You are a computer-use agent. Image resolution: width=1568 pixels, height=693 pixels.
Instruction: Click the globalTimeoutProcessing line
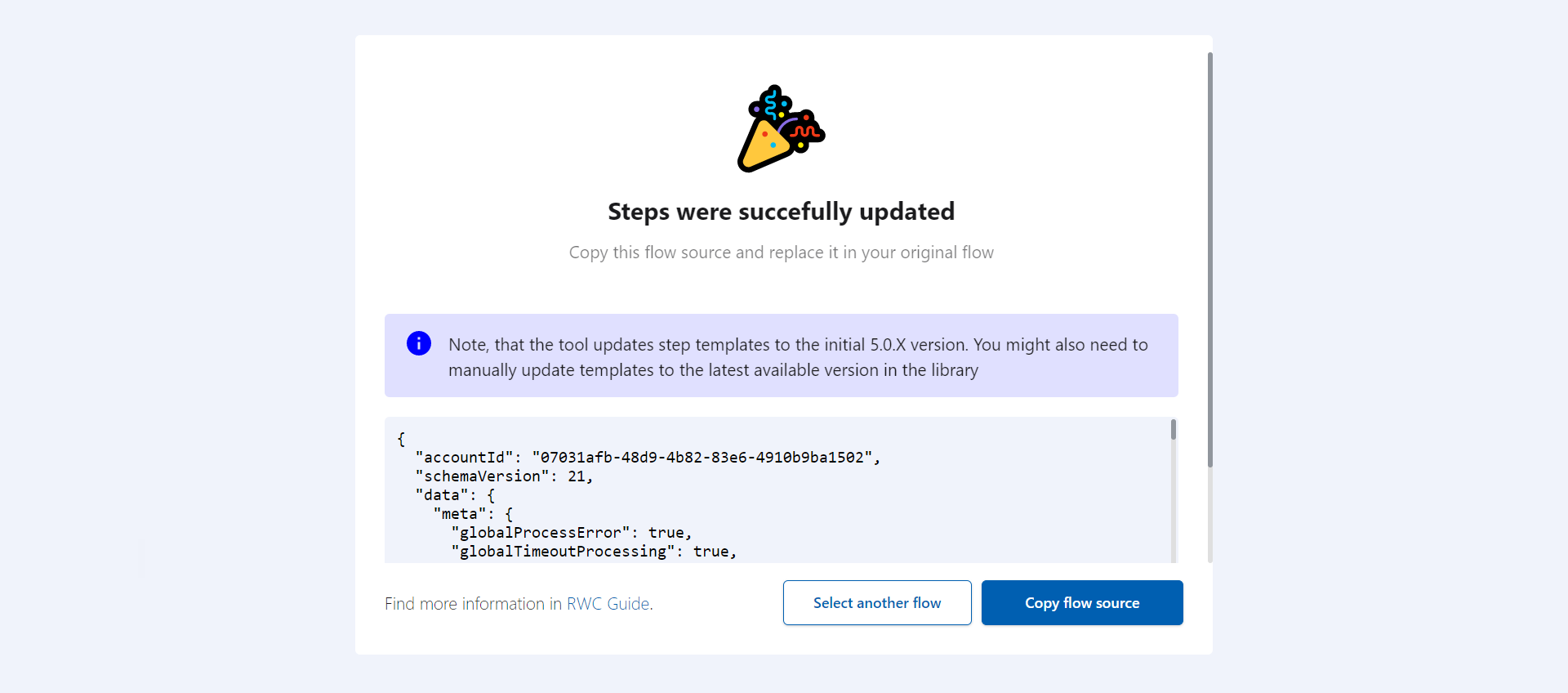[594, 552]
